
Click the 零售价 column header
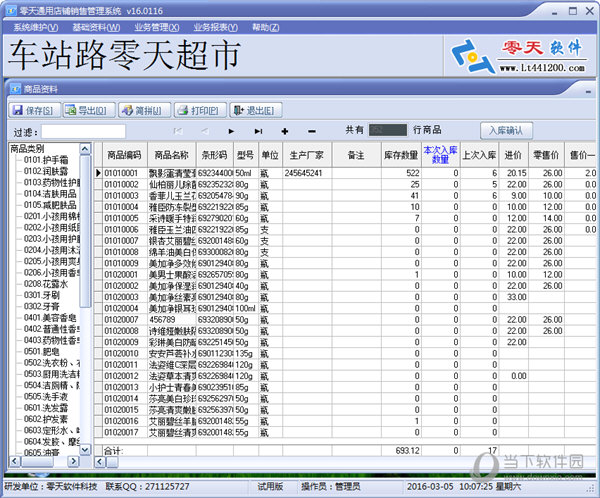click(546, 155)
